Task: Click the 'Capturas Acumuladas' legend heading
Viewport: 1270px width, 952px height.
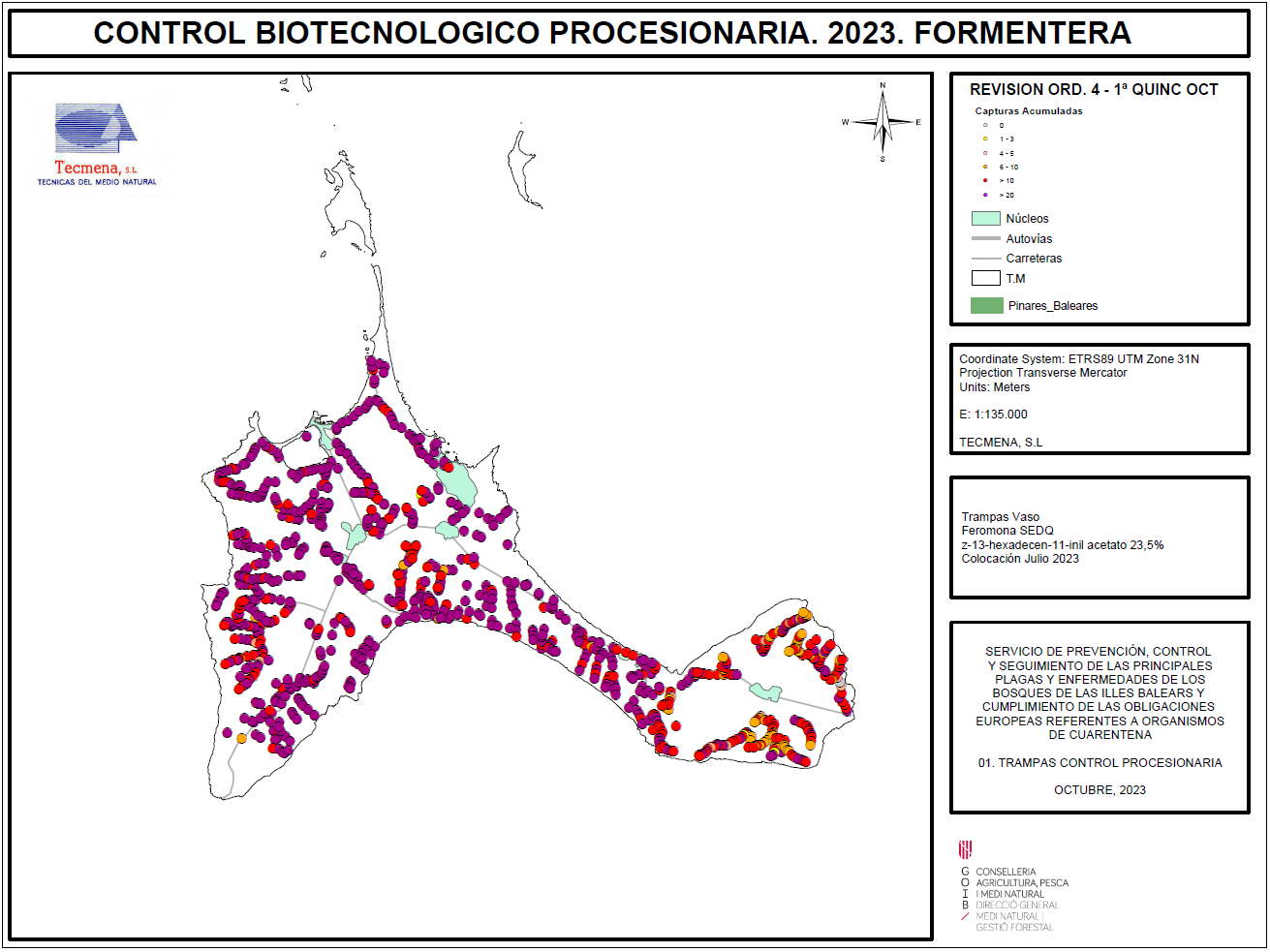Action: 1028,111
